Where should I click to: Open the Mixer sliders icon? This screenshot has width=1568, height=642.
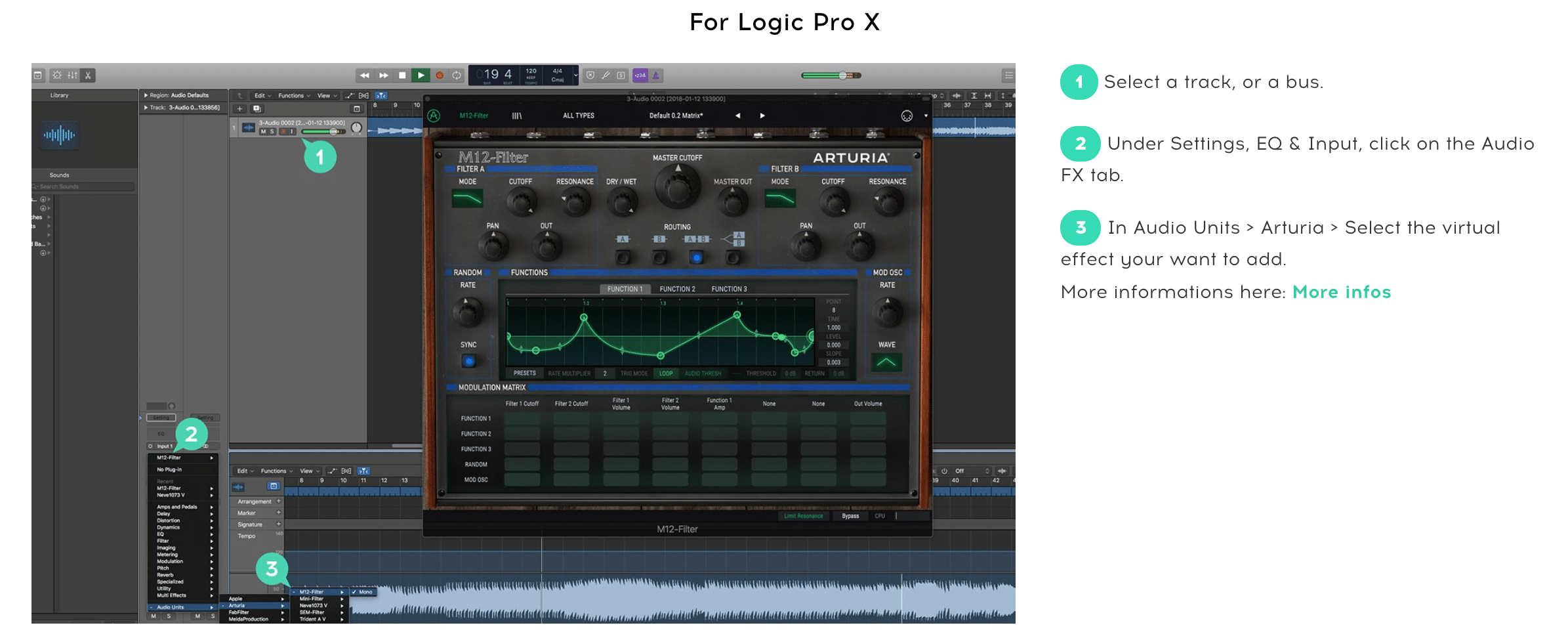click(72, 75)
